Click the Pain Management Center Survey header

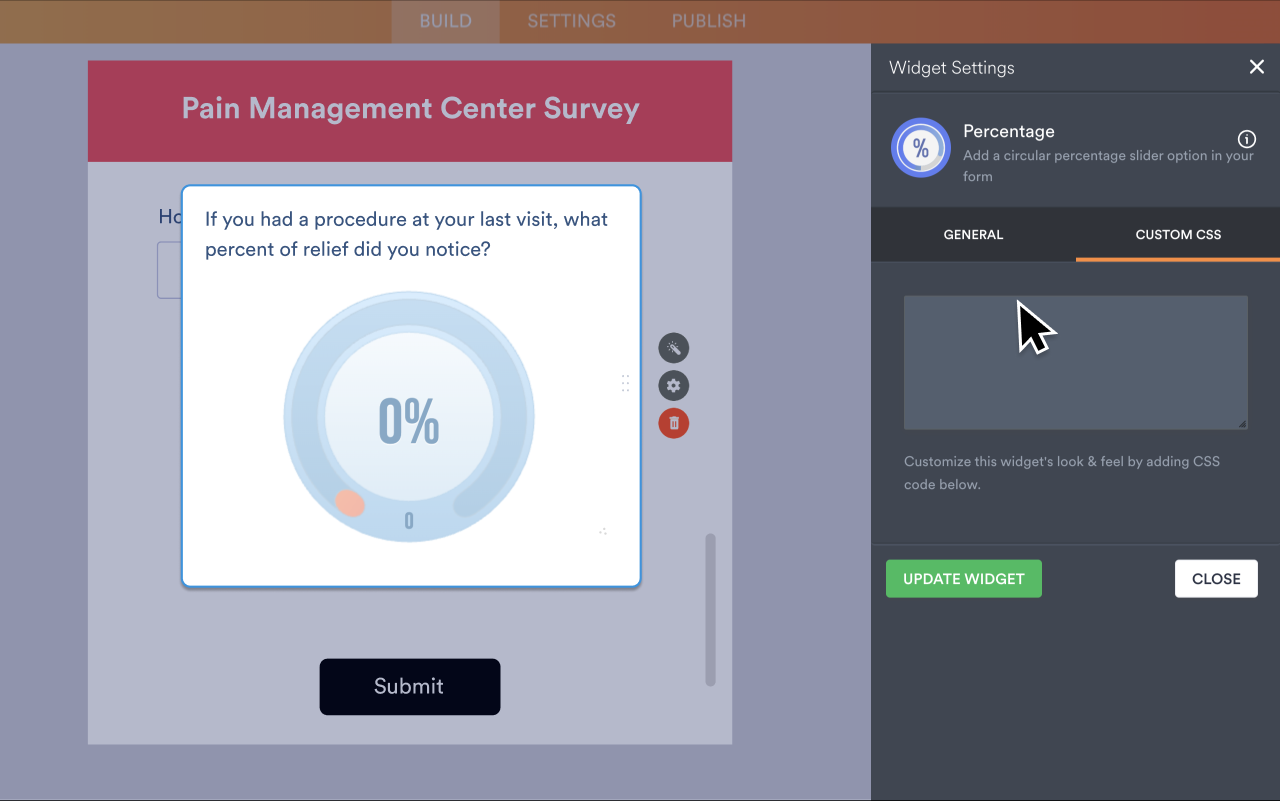click(x=410, y=108)
